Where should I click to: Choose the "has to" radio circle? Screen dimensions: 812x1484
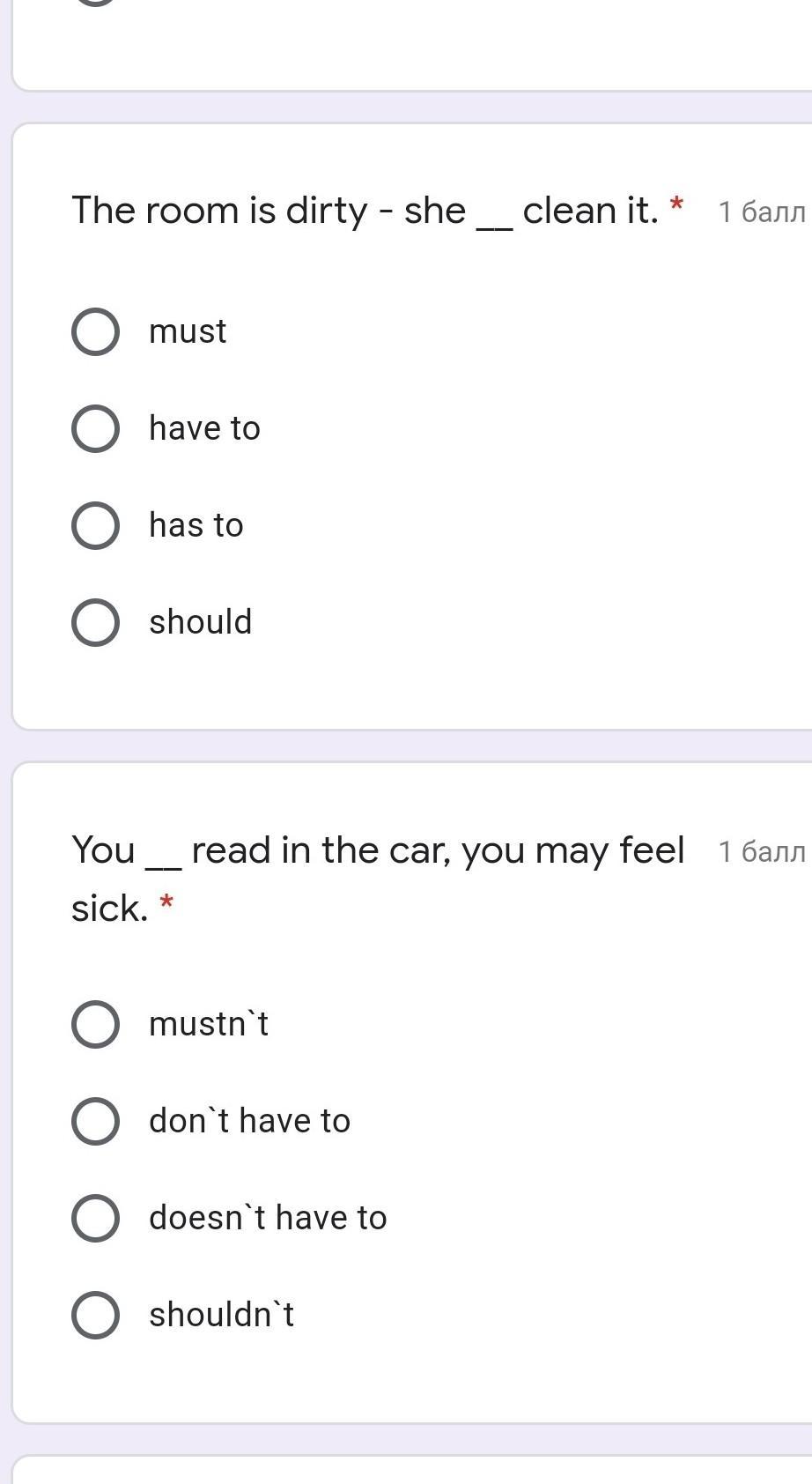pyautogui.click(x=95, y=526)
